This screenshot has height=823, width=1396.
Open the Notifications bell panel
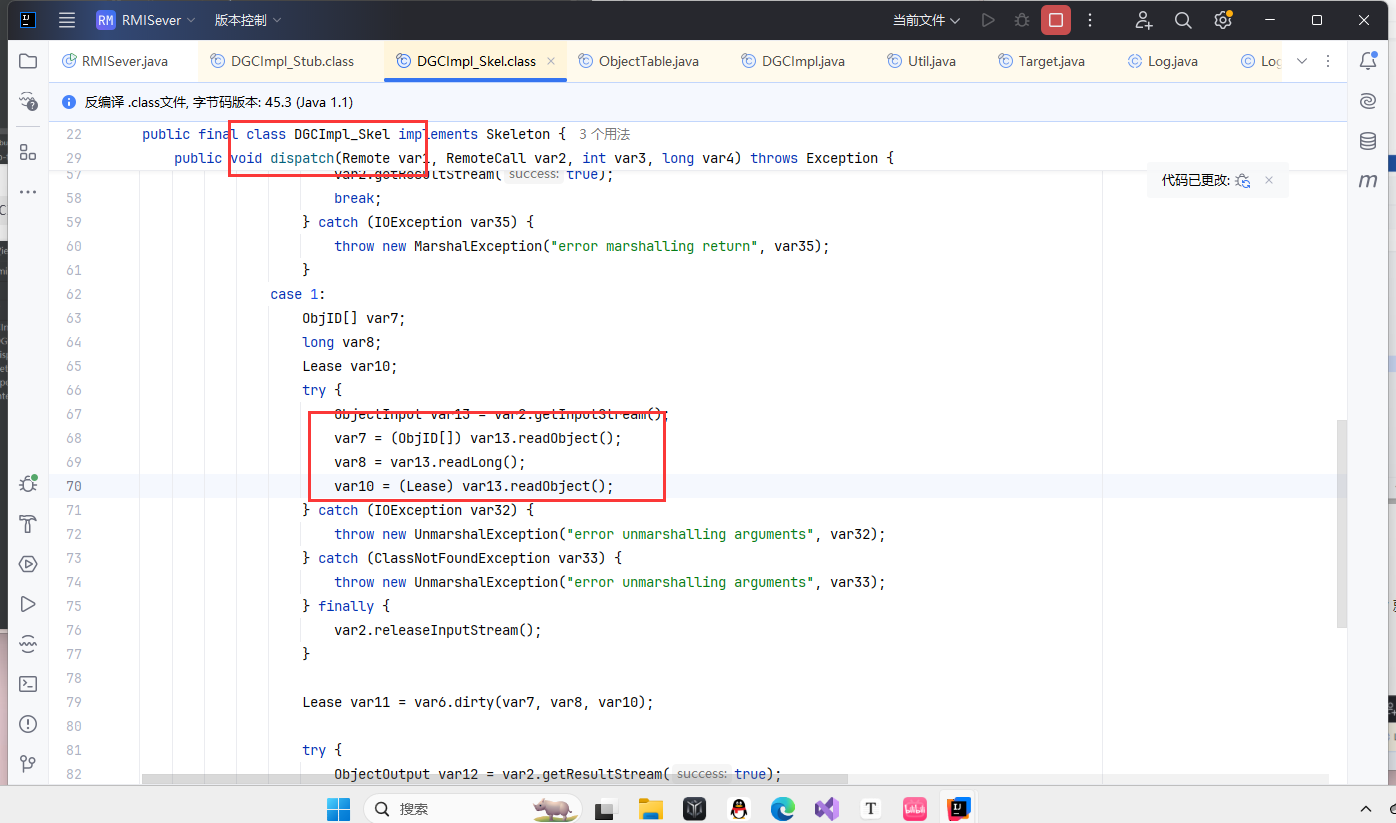[x=1368, y=61]
